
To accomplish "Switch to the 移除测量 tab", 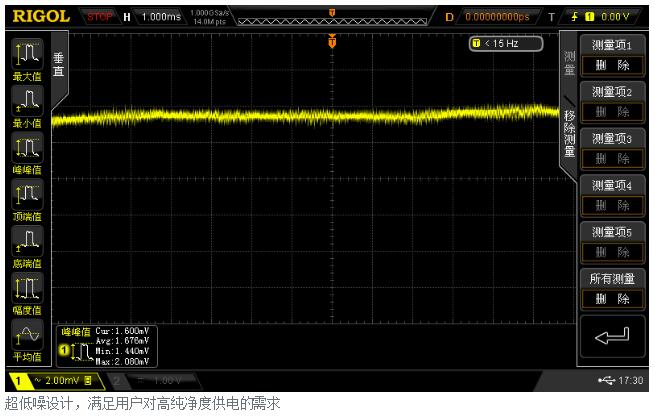I will click(569, 131).
